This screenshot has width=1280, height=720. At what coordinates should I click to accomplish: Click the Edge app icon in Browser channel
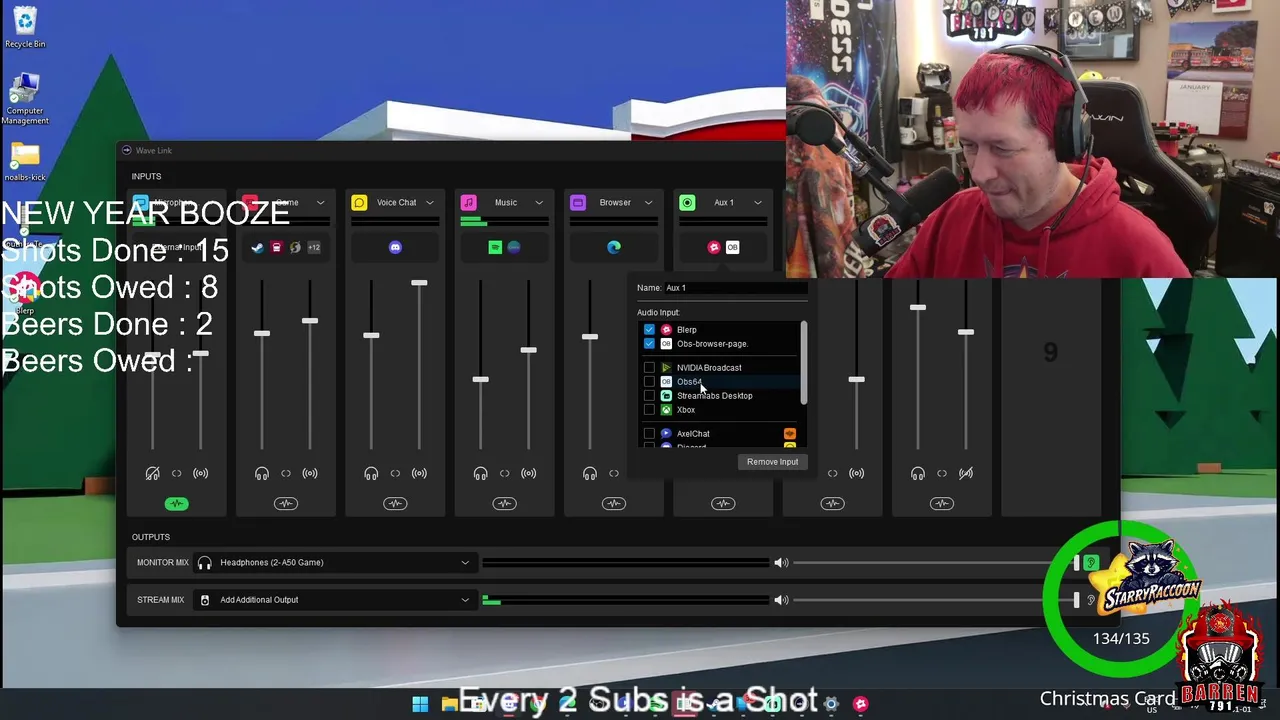[614, 247]
